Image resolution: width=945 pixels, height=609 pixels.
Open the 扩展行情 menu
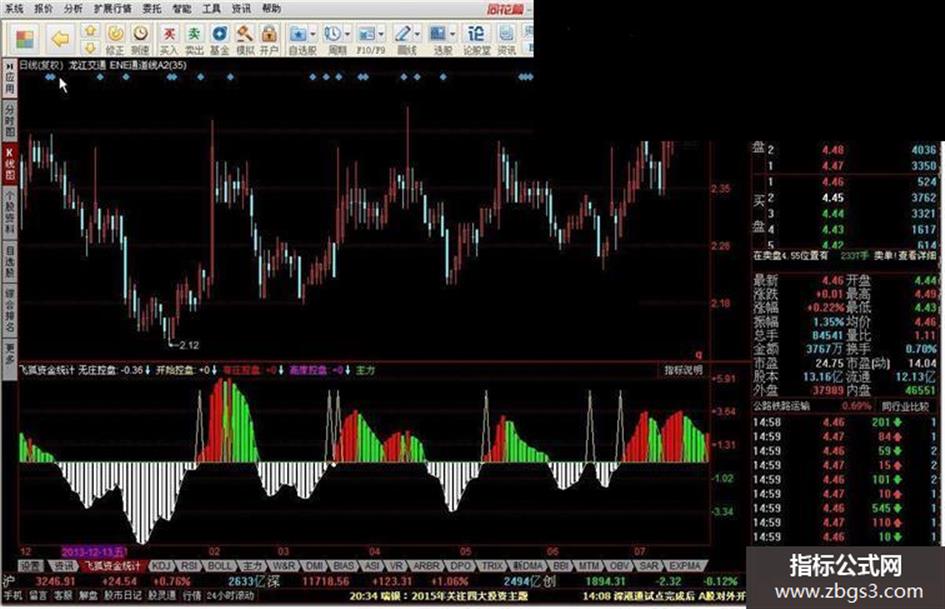pyautogui.click(x=112, y=8)
